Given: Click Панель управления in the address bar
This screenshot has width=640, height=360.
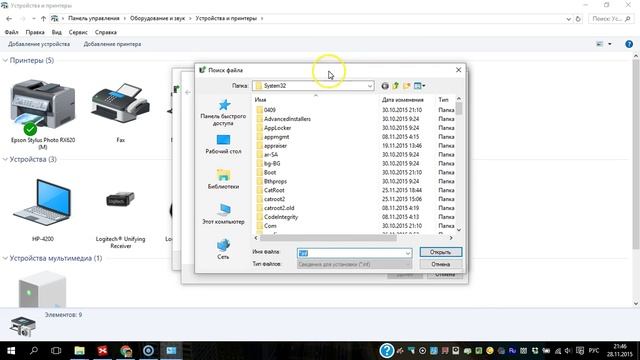Looking at the screenshot, I should (94, 18).
